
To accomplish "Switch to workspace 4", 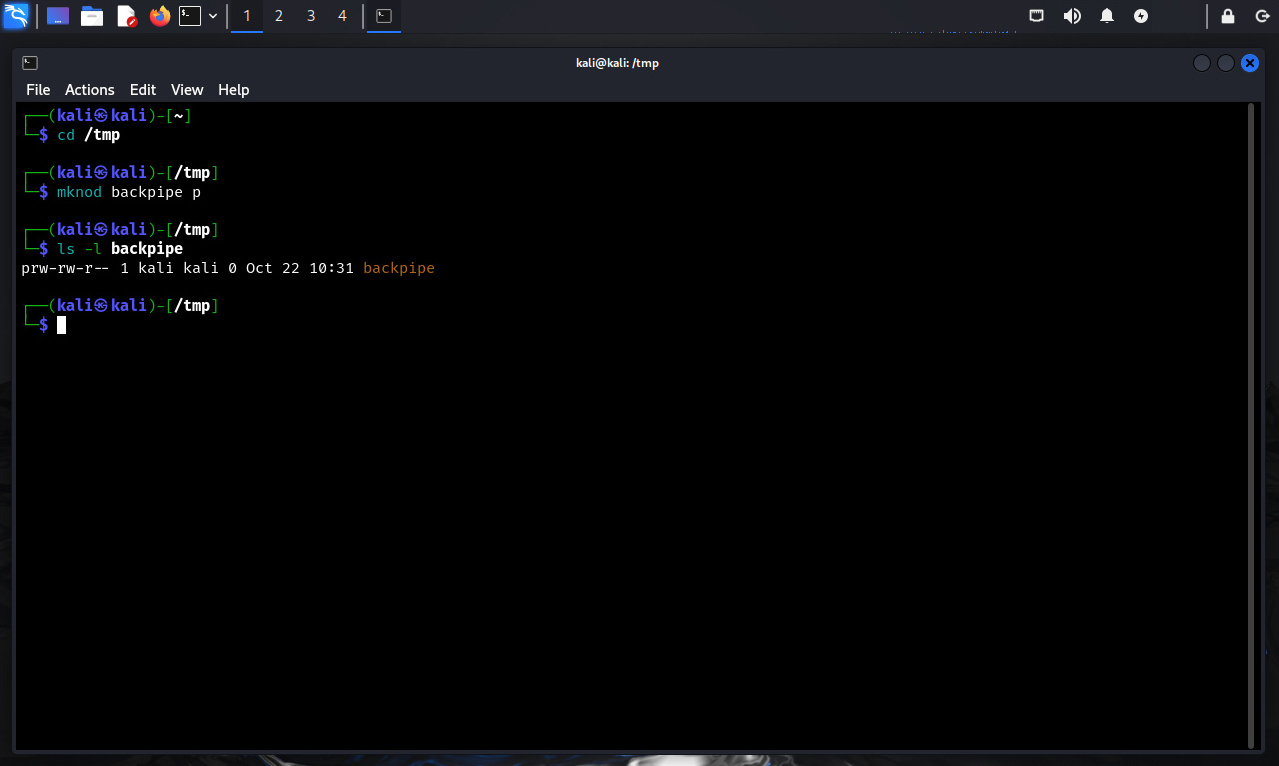I will click(343, 16).
